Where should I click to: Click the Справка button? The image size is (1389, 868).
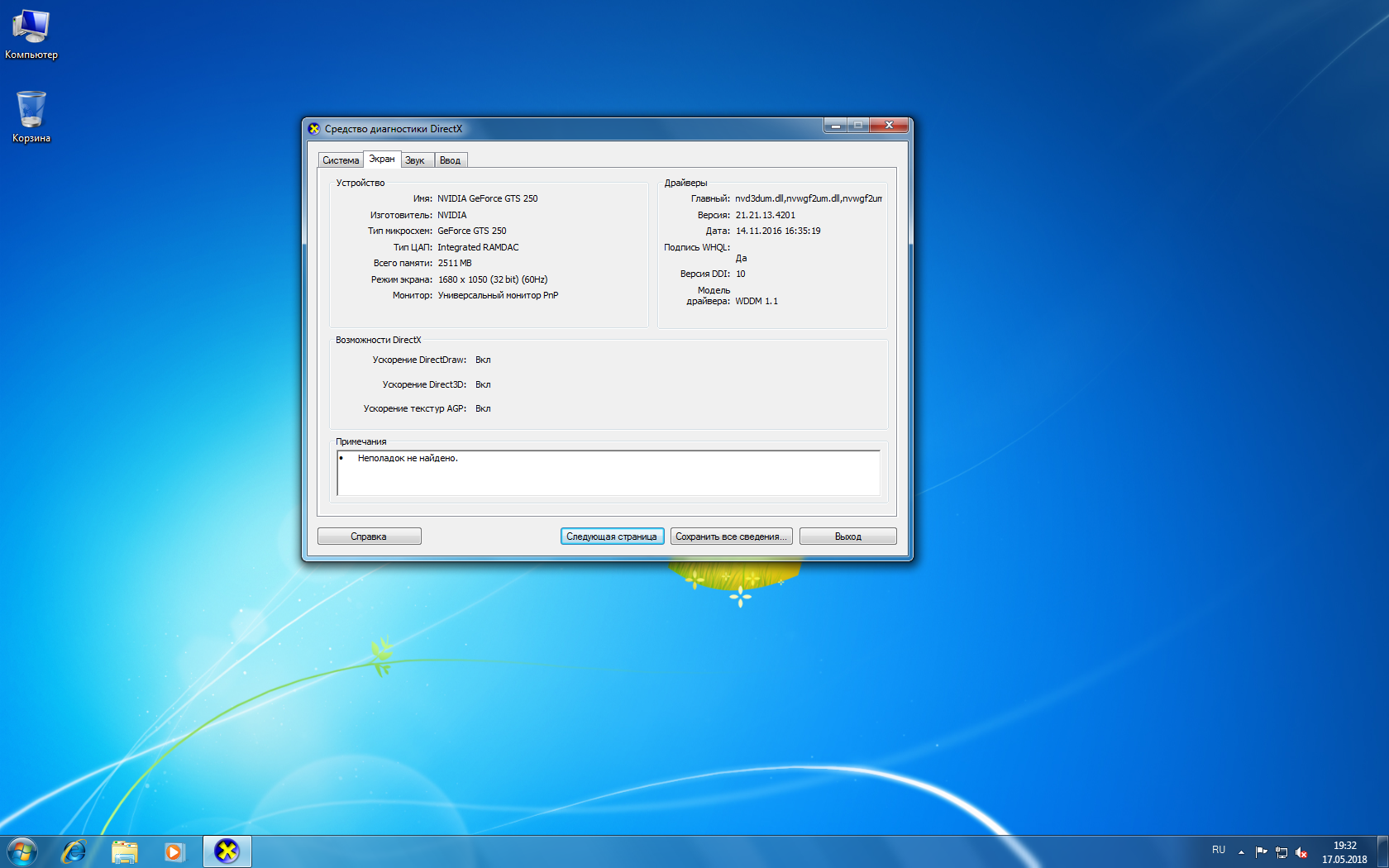point(369,537)
